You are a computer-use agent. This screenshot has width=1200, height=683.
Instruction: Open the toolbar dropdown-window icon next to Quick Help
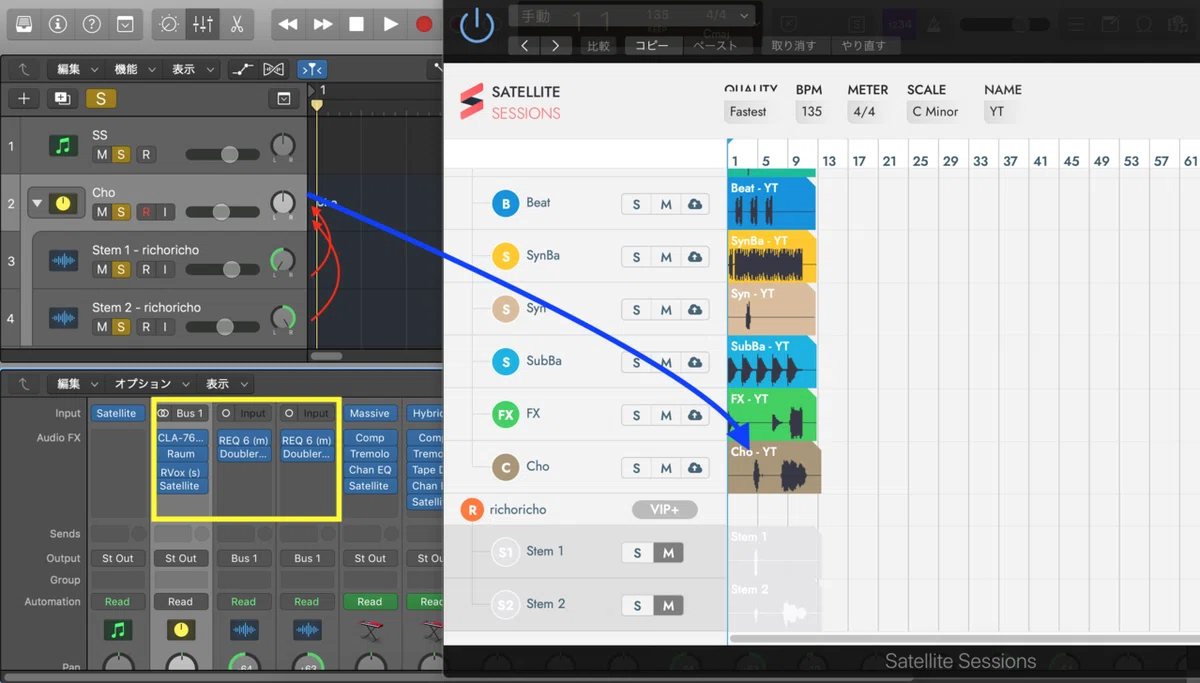(125, 24)
